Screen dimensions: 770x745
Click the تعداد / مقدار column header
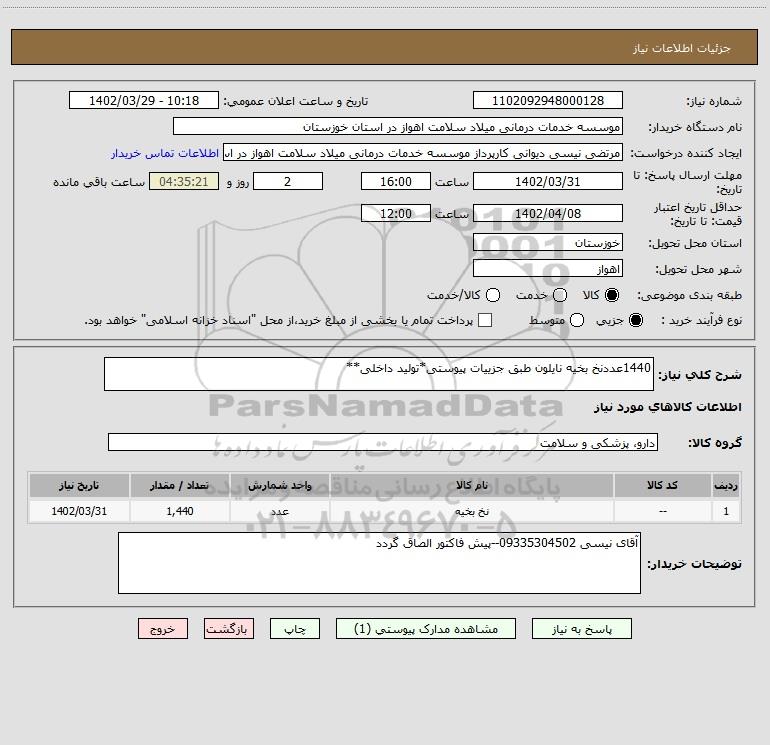179,485
